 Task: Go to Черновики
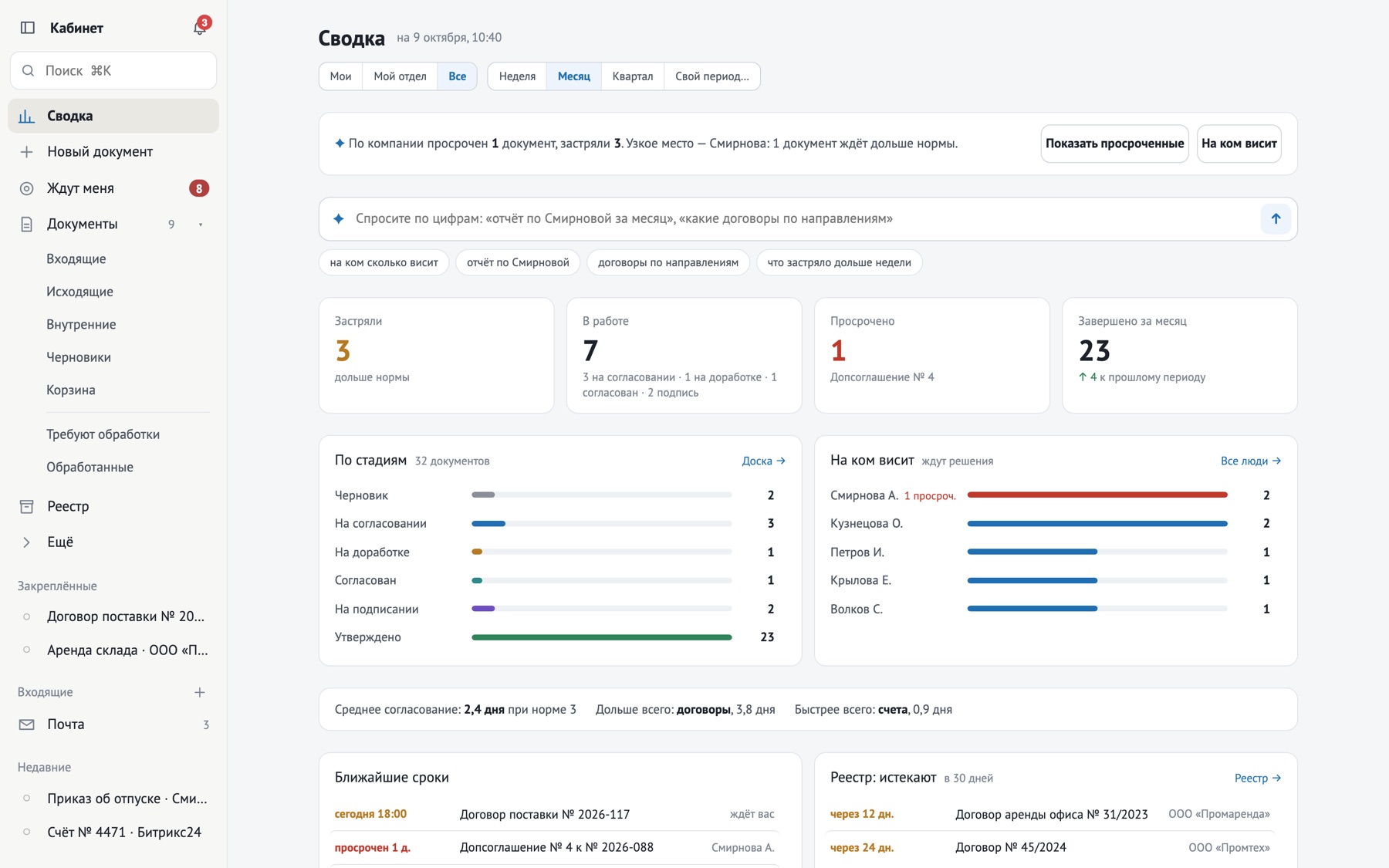point(79,357)
